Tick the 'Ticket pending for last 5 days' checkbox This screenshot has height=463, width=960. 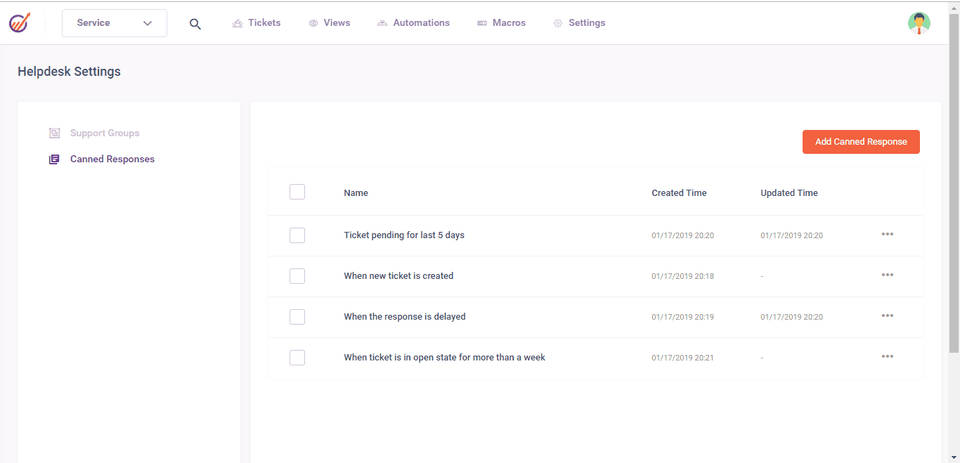(297, 235)
